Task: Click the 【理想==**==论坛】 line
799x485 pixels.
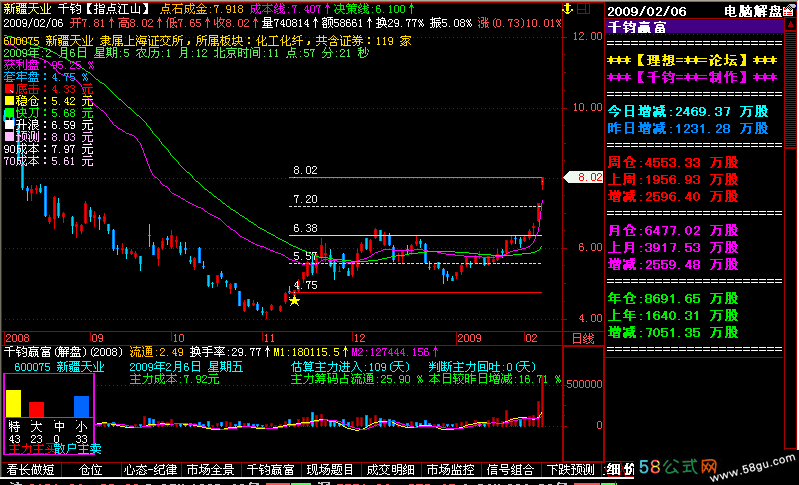Action: click(692, 61)
